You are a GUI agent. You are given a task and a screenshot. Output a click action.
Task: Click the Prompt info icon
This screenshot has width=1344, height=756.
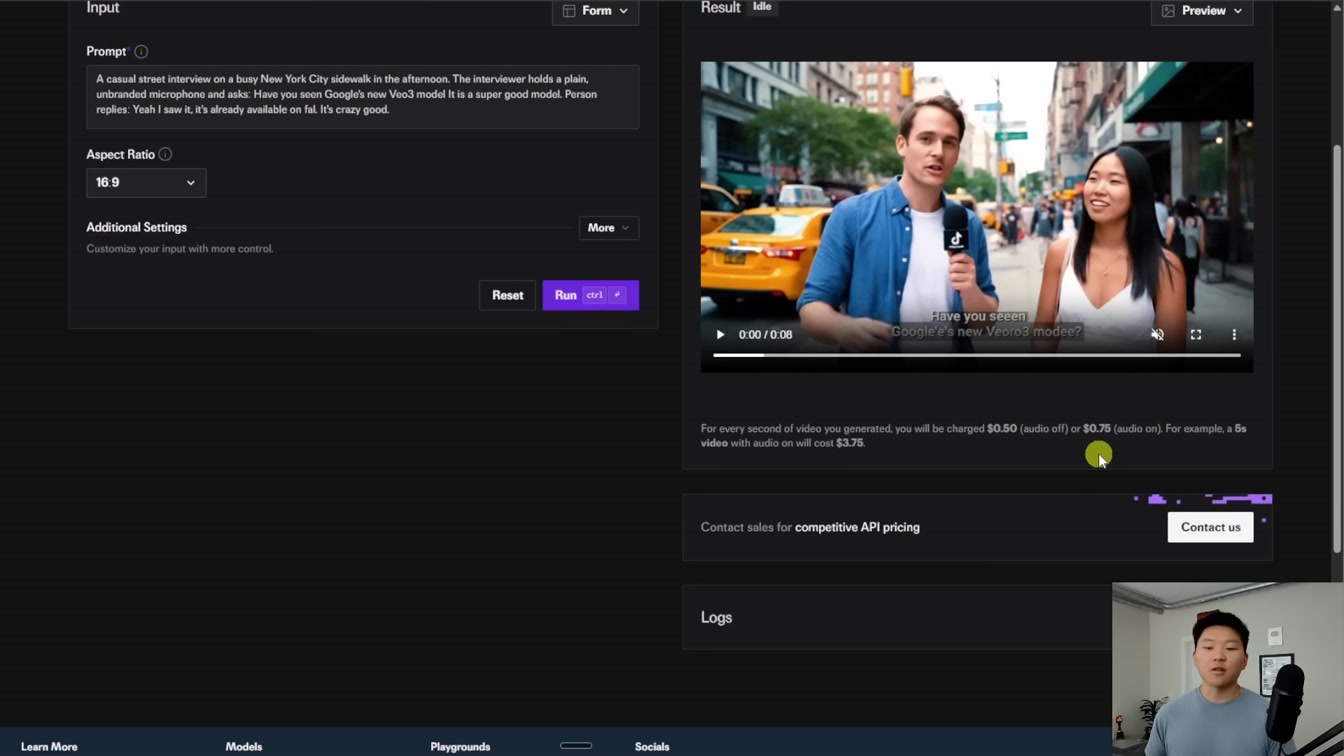141,51
